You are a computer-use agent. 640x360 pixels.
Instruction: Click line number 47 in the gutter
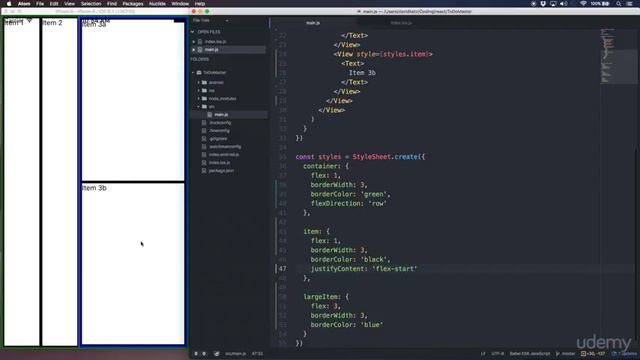[x=282, y=269]
